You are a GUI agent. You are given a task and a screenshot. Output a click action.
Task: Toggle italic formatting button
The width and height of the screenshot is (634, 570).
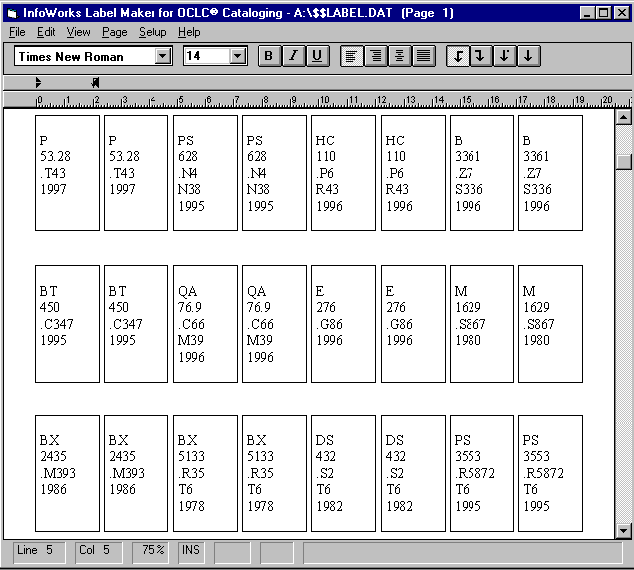(x=293, y=56)
